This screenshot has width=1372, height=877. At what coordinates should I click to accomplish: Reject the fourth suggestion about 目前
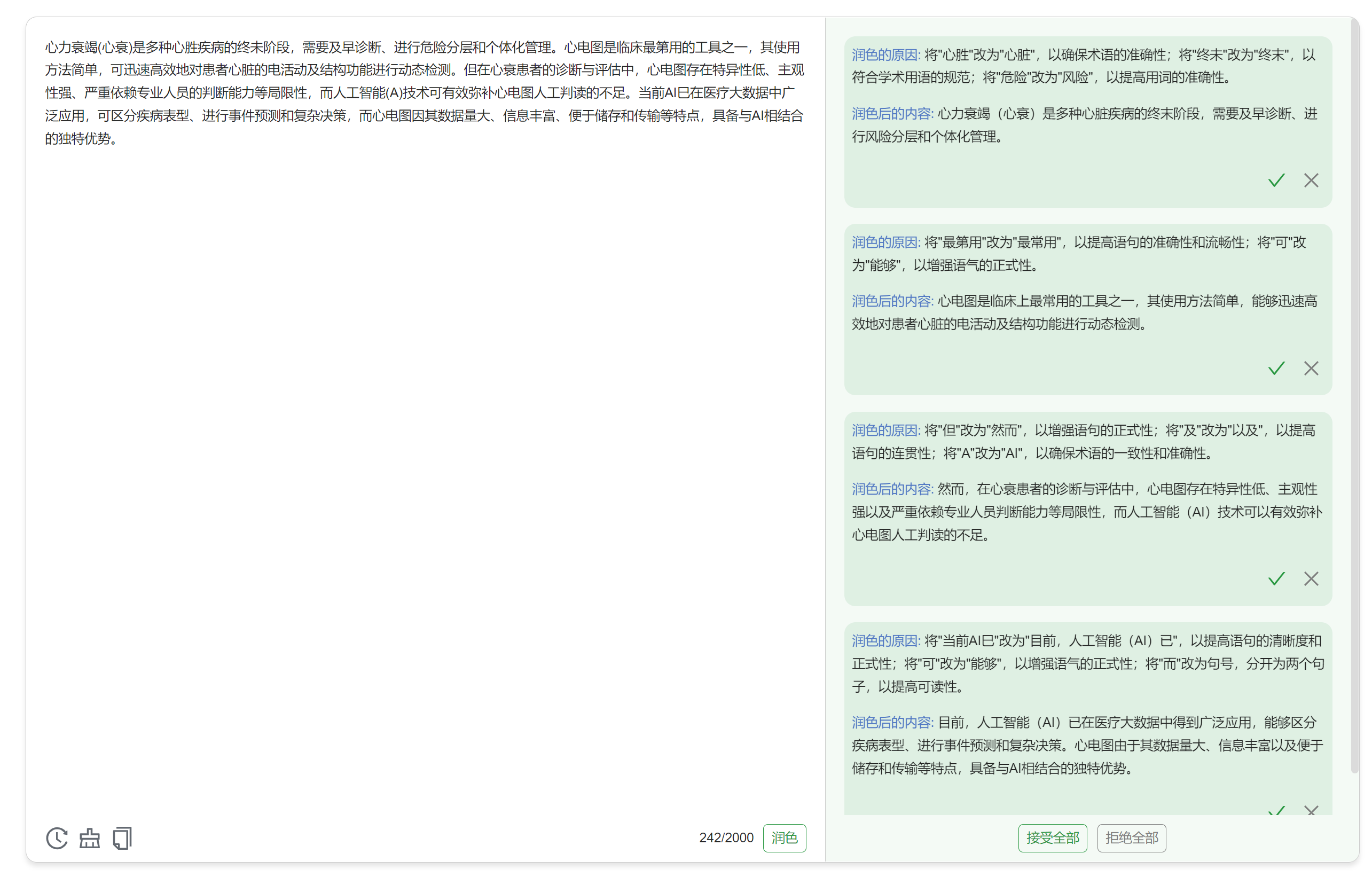[1311, 810]
